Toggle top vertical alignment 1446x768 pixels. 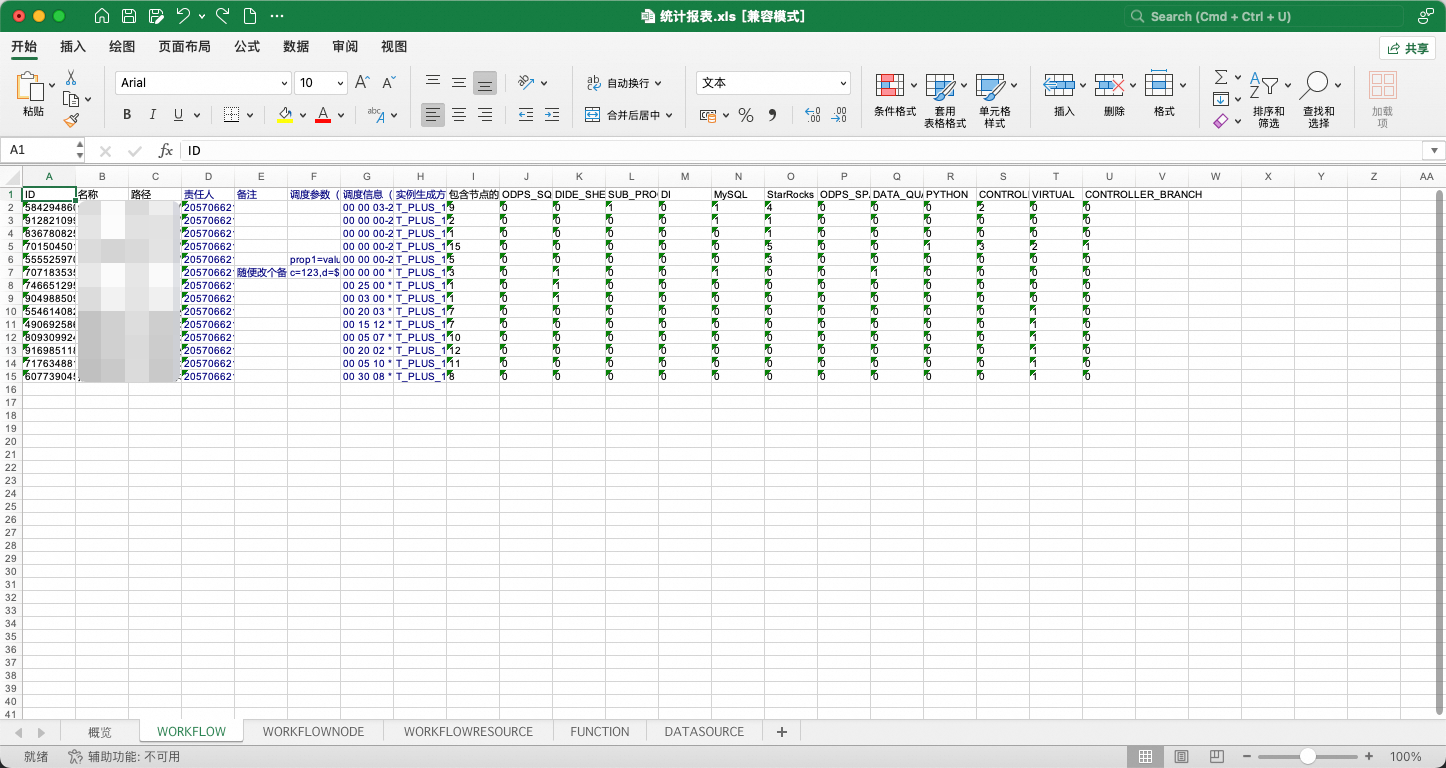[433, 83]
